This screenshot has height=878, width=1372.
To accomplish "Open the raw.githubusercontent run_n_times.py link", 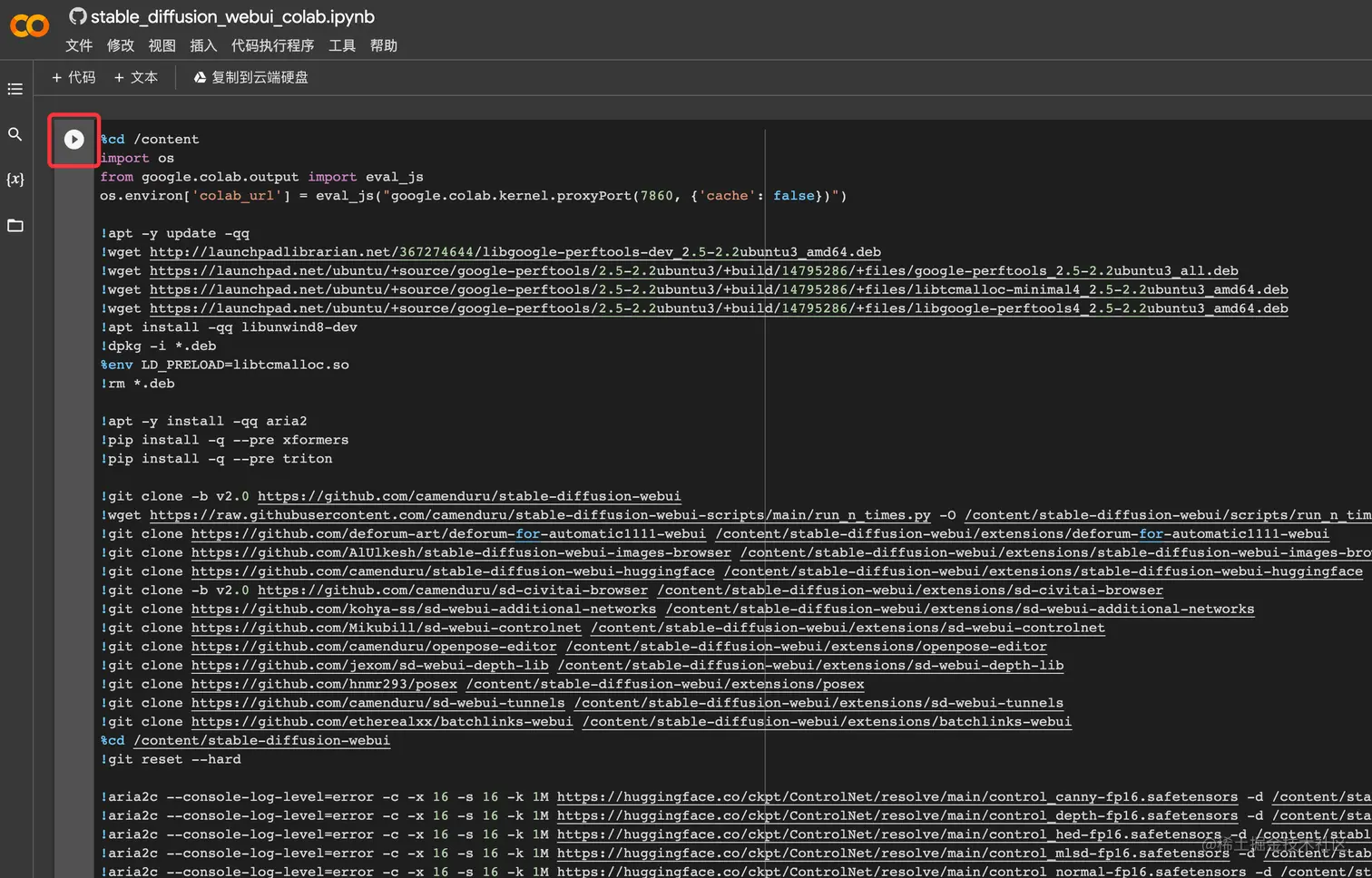I will click(540, 515).
